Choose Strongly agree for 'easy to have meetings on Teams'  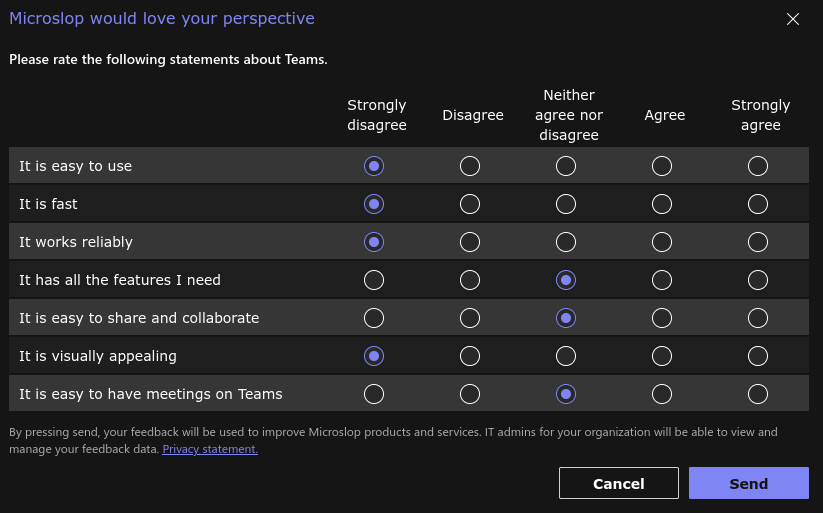click(x=758, y=394)
